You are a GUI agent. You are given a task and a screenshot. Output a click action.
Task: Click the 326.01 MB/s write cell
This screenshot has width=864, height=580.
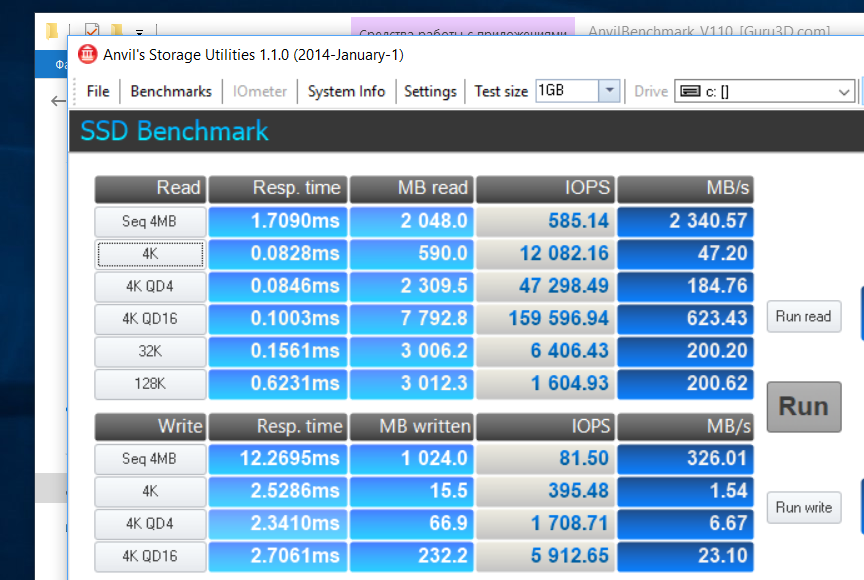[x=685, y=459]
